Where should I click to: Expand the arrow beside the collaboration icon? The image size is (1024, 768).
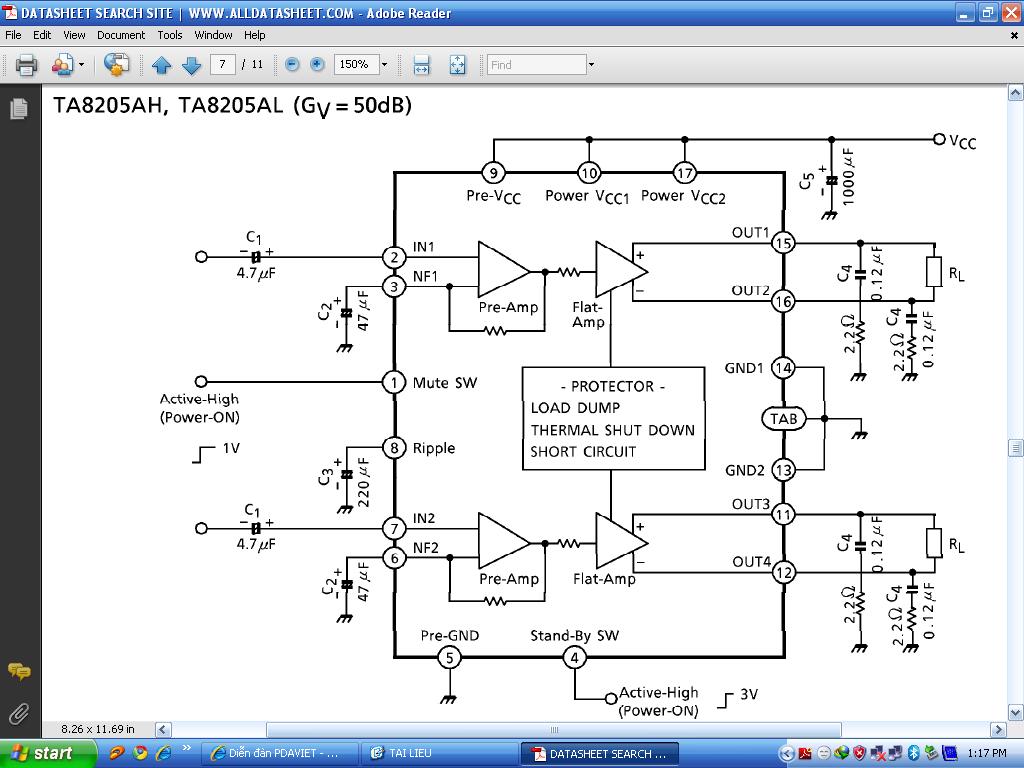point(81,65)
